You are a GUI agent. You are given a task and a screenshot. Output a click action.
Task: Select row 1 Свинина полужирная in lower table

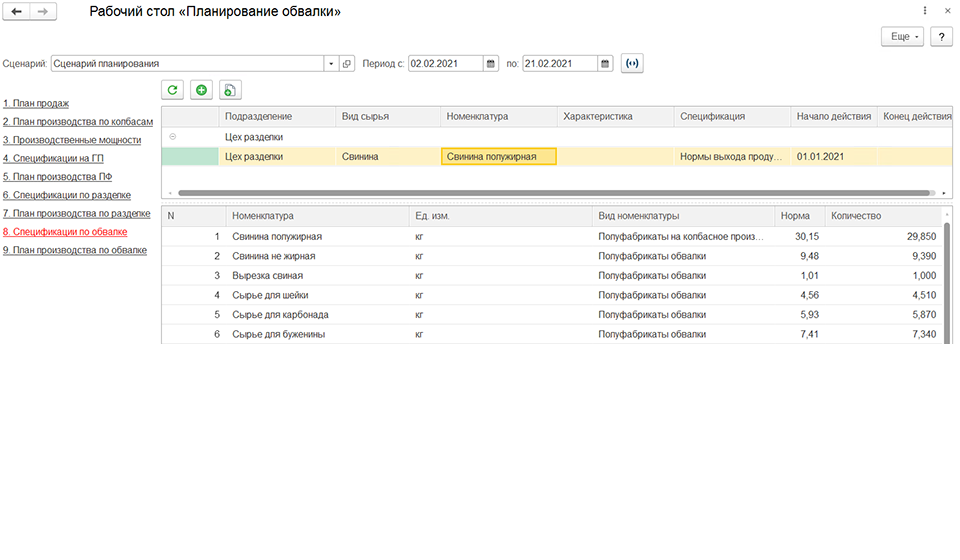[552, 236]
